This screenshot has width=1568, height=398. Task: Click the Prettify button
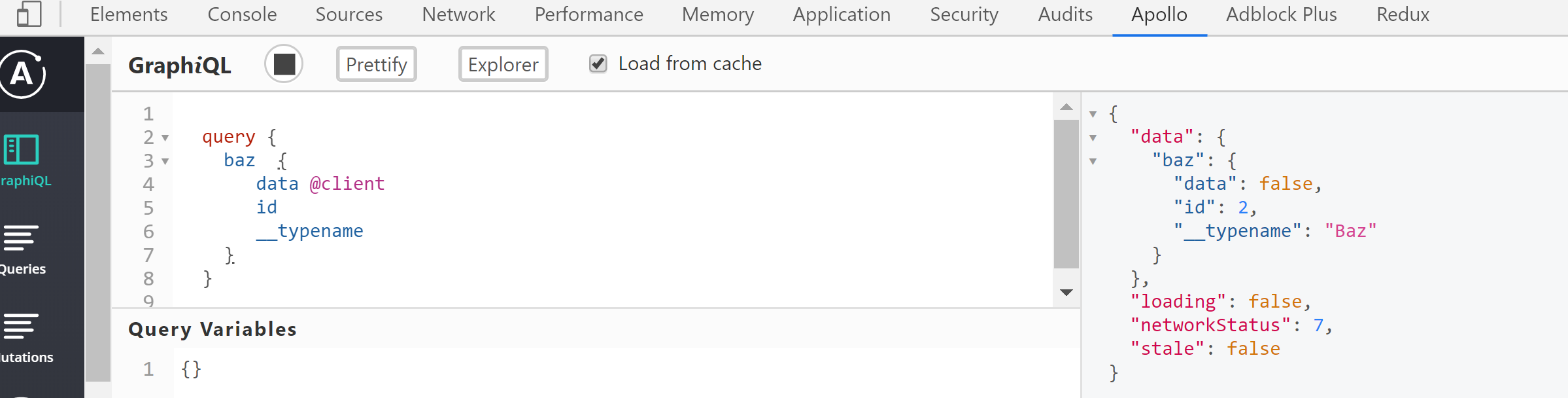click(376, 63)
